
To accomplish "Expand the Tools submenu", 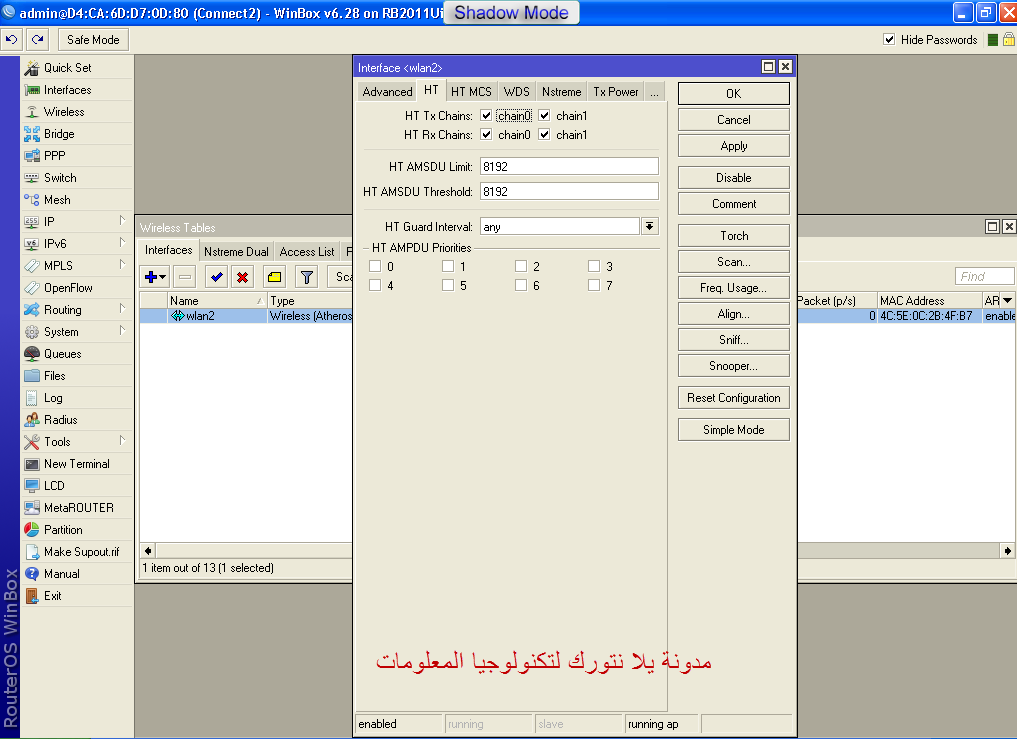I will click(x=122, y=441).
